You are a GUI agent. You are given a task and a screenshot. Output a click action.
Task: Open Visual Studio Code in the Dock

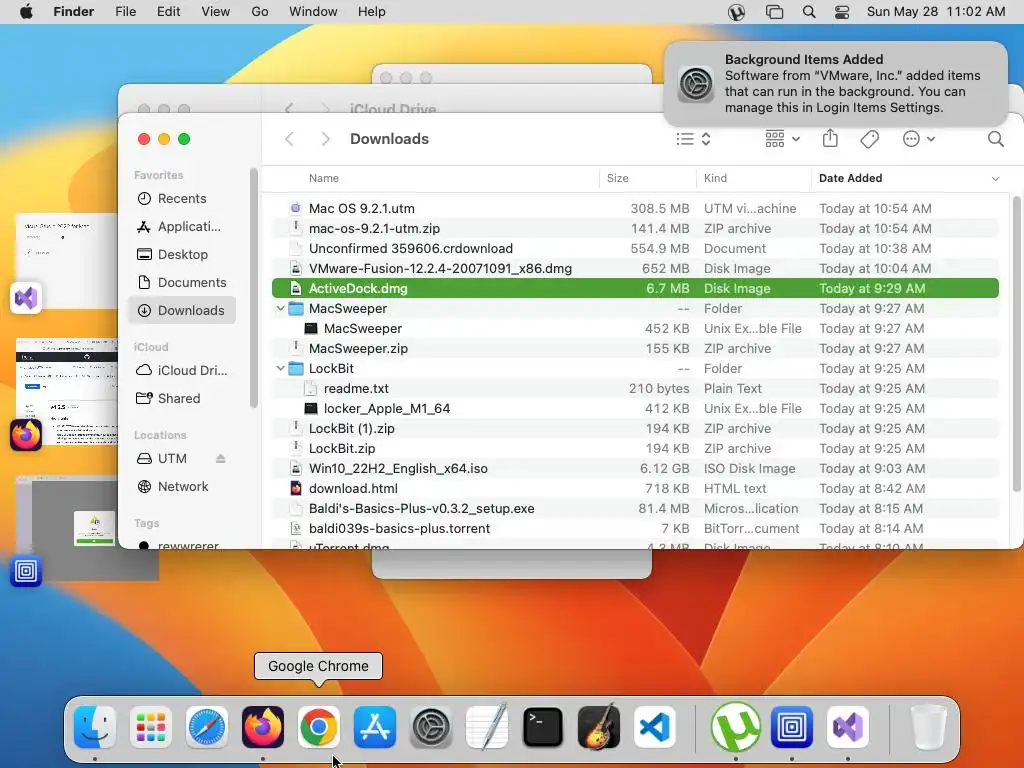(654, 726)
